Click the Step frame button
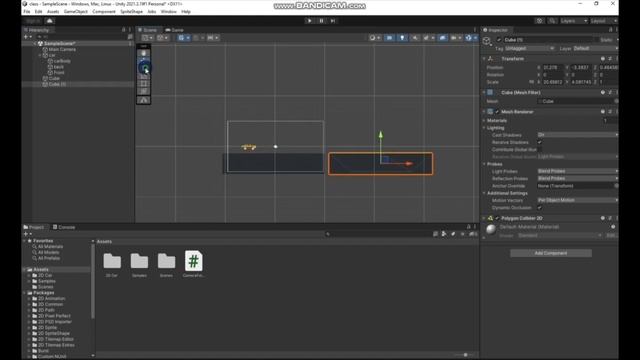The height and width of the screenshot is (360, 640). pos(333,21)
